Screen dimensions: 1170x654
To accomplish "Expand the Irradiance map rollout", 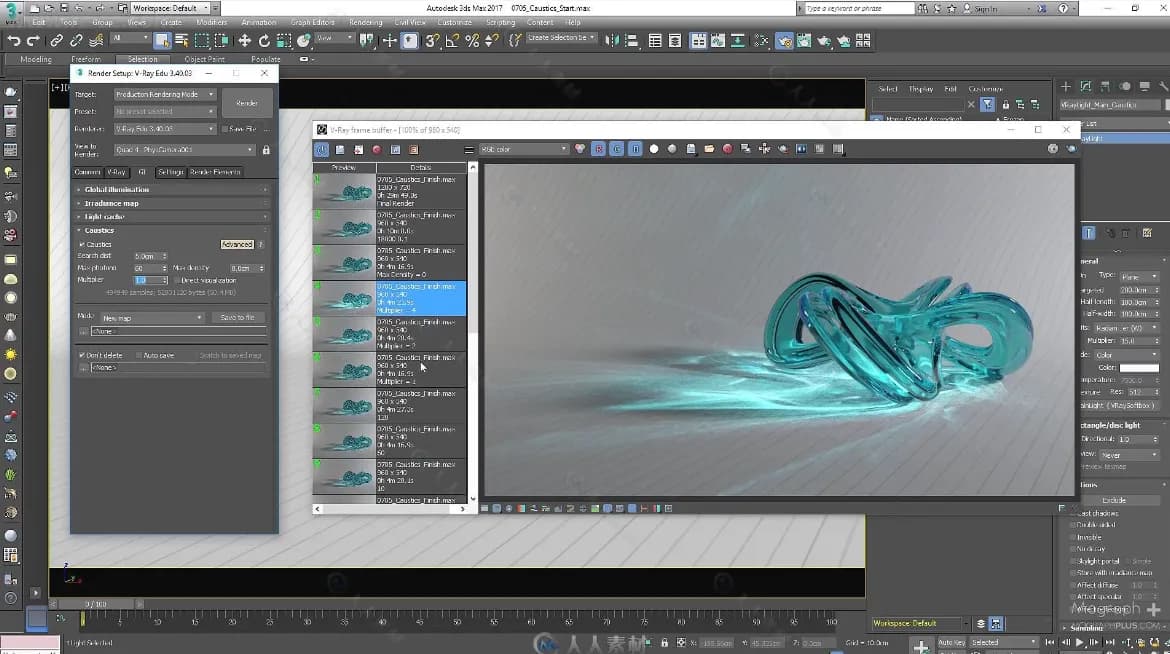I will pos(172,203).
